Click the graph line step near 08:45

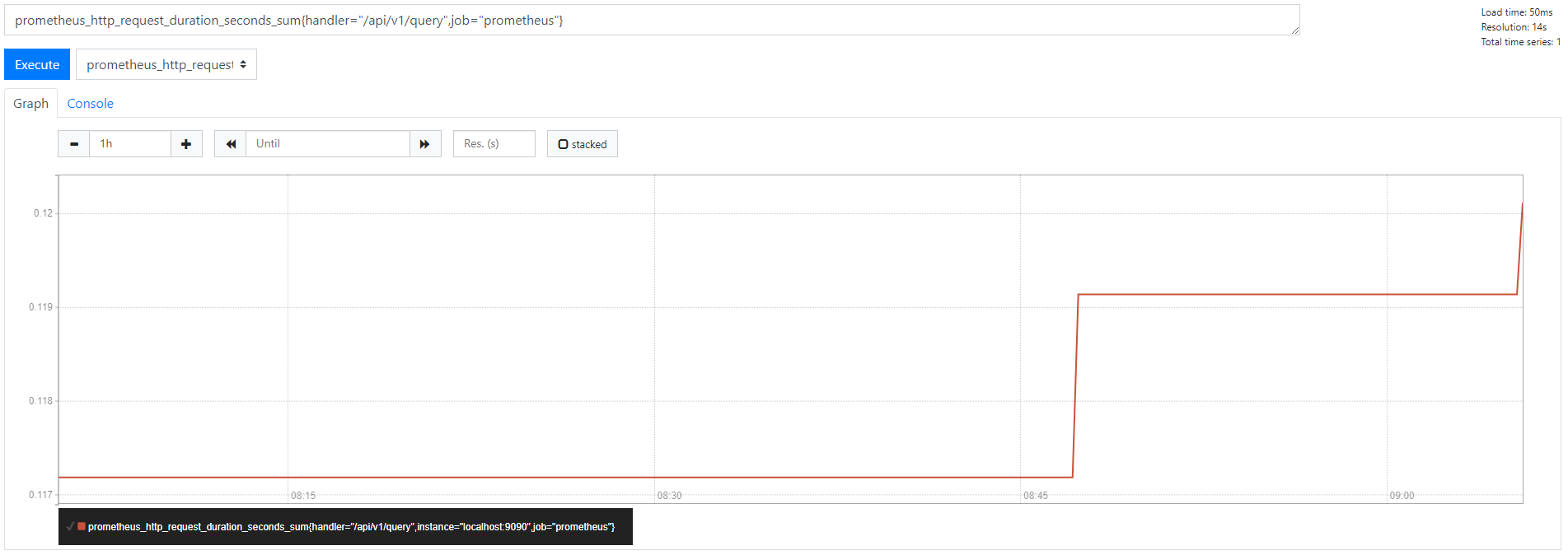point(1075,385)
